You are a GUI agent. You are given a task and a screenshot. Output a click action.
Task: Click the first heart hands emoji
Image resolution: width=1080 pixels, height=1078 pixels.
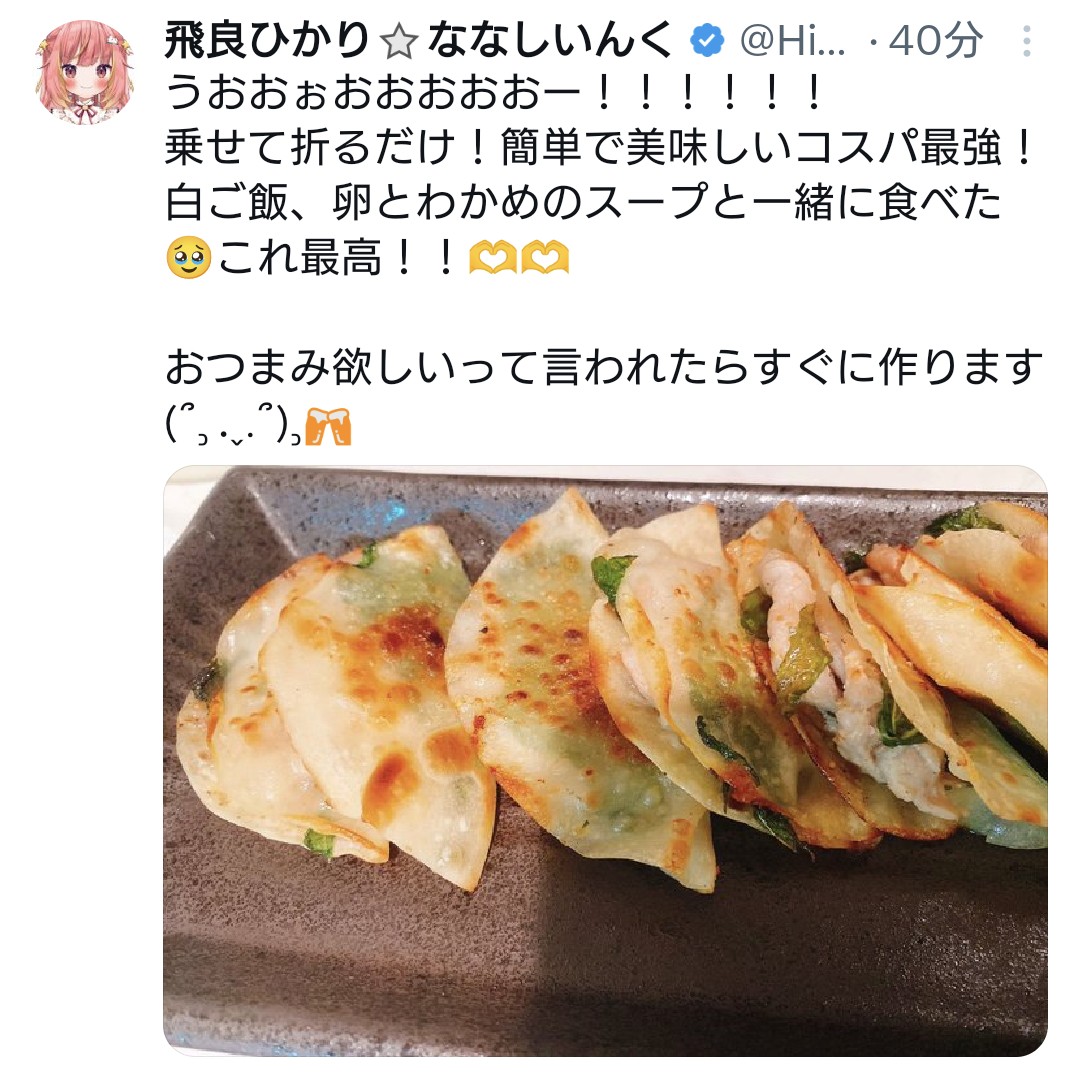coord(492,258)
